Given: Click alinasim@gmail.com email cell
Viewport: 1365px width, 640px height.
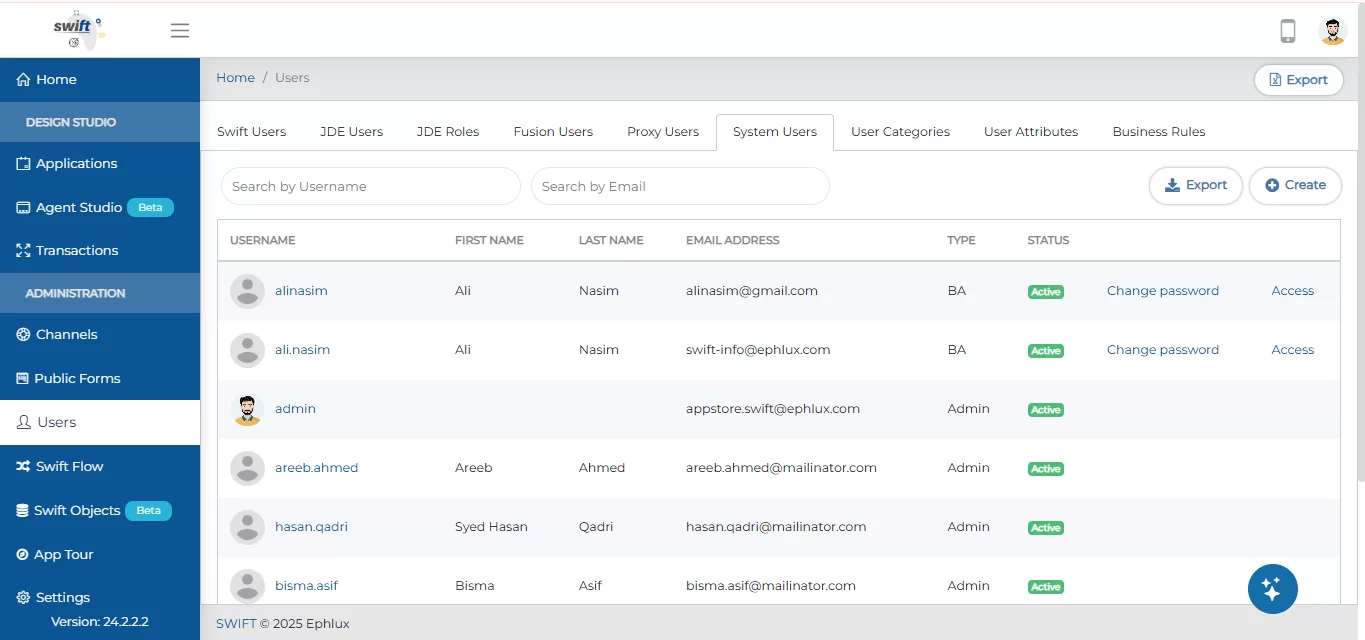Looking at the screenshot, I should click(752, 291).
